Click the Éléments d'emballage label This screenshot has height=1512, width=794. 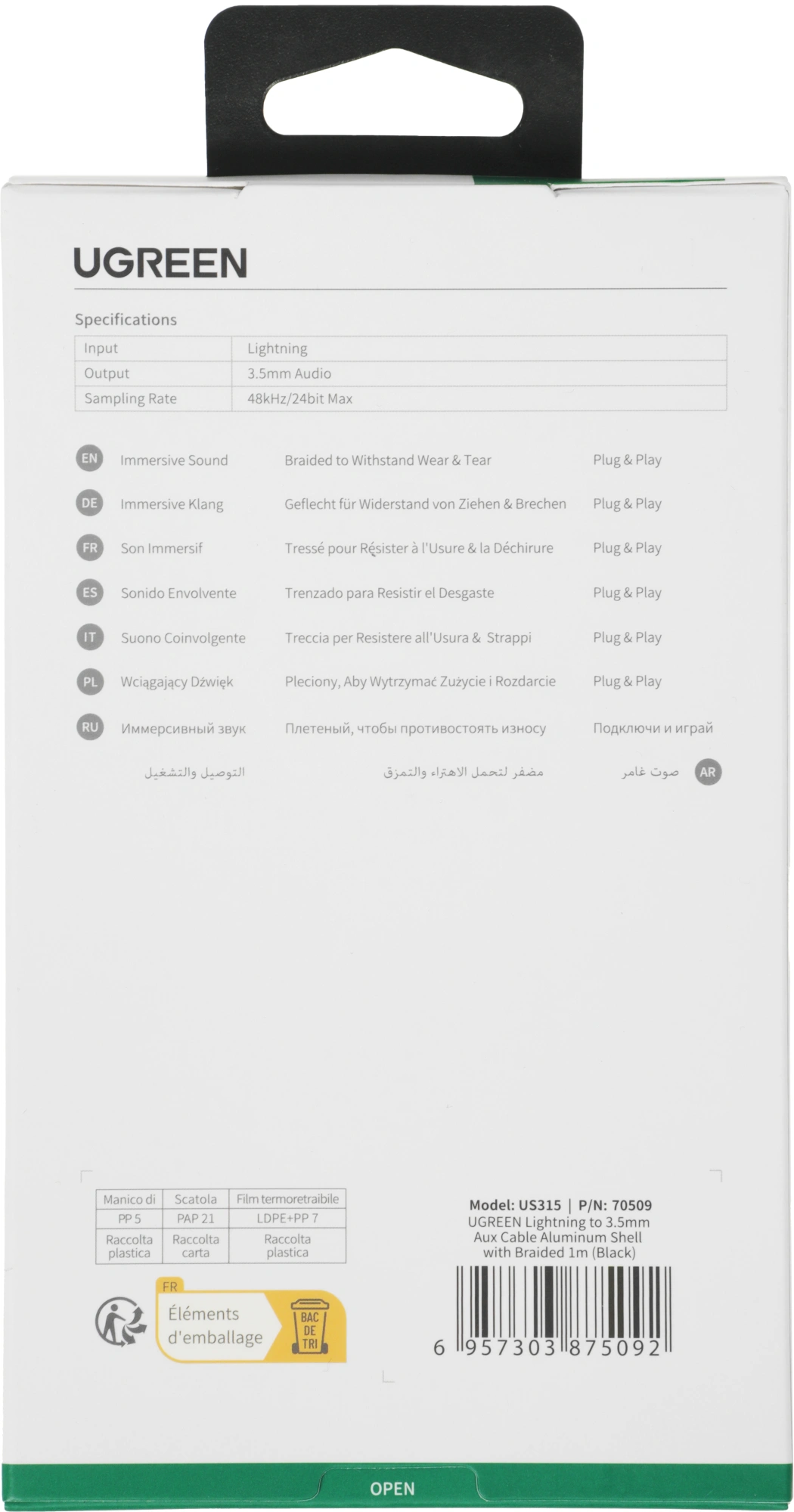tap(215, 1325)
